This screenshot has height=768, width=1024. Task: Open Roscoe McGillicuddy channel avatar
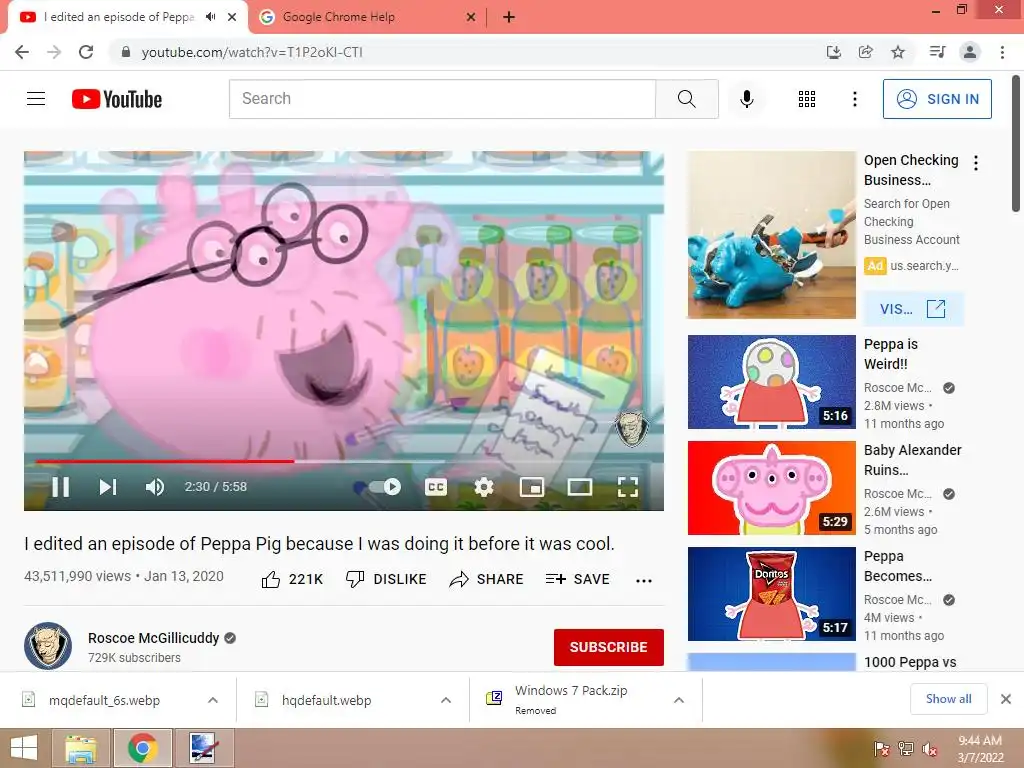[48, 646]
